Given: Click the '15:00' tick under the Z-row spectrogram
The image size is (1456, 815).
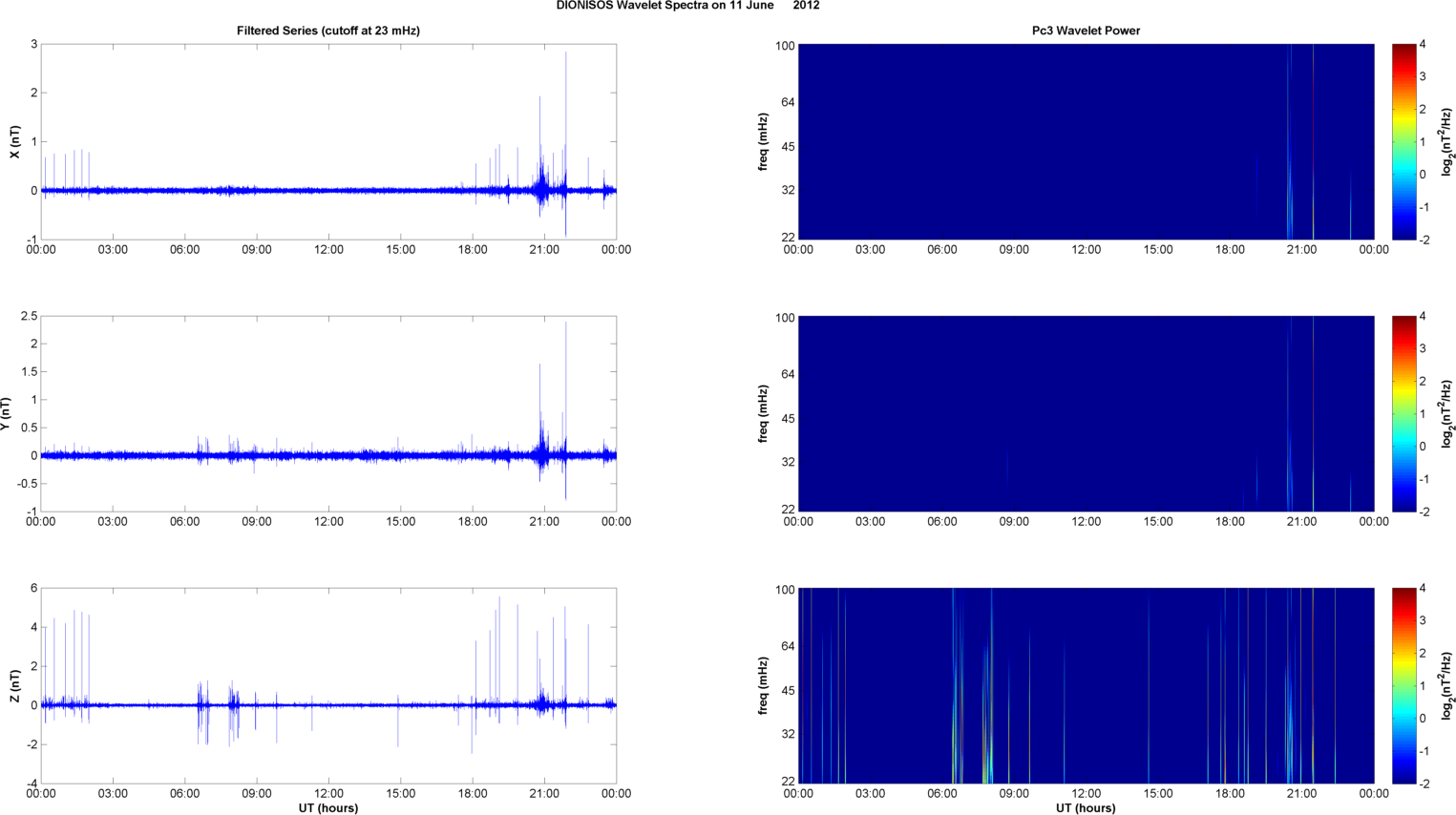Looking at the screenshot, I should [1158, 794].
